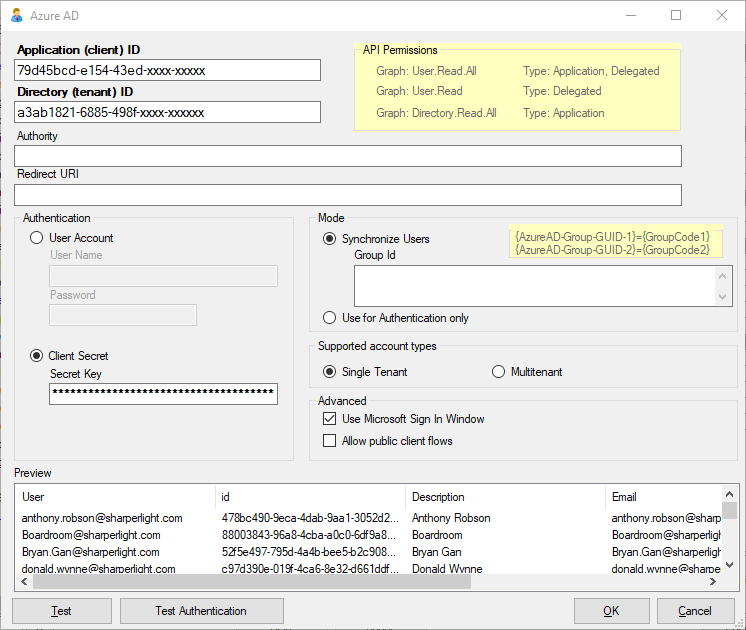This screenshot has height=630, width=746.
Task: Click Preview list scroll up arrow
Action: pyautogui.click(x=729, y=494)
